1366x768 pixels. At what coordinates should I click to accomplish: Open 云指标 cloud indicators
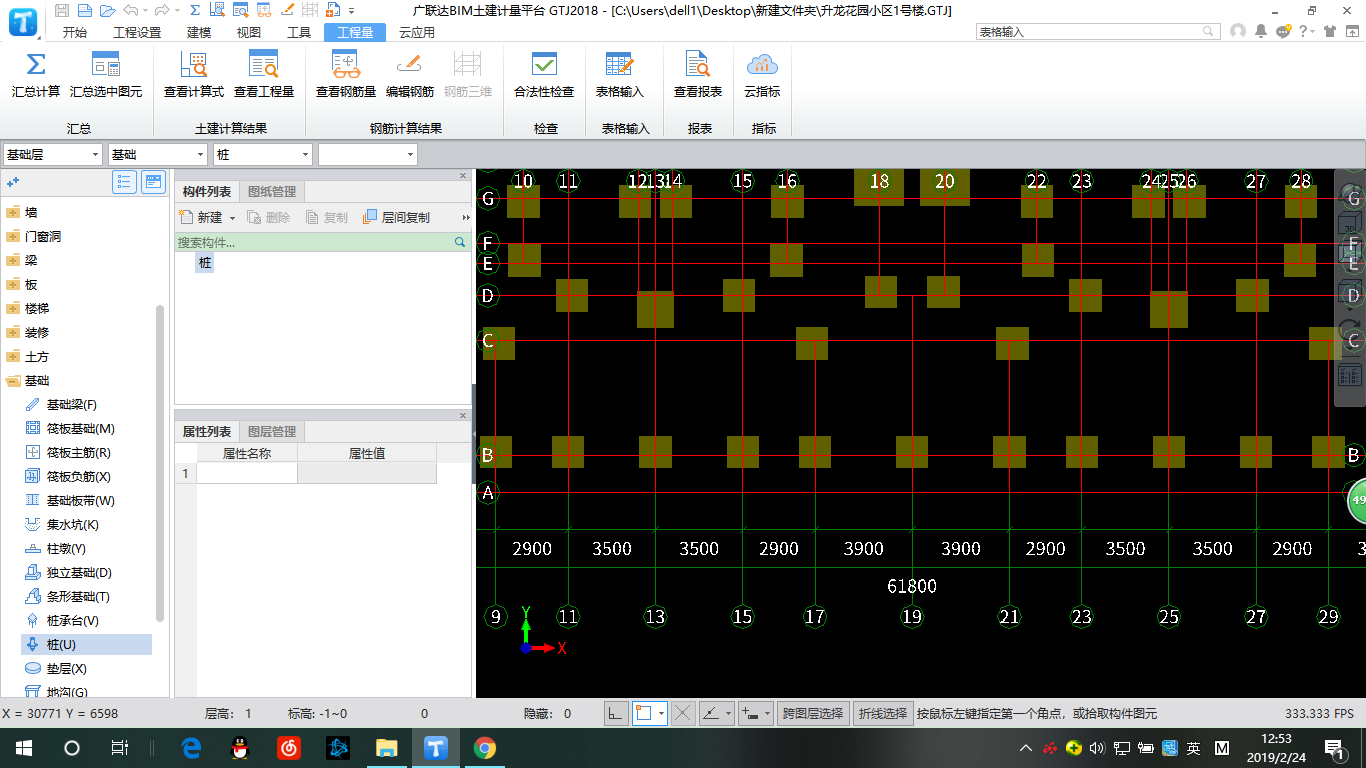pyautogui.click(x=762, y=75)
